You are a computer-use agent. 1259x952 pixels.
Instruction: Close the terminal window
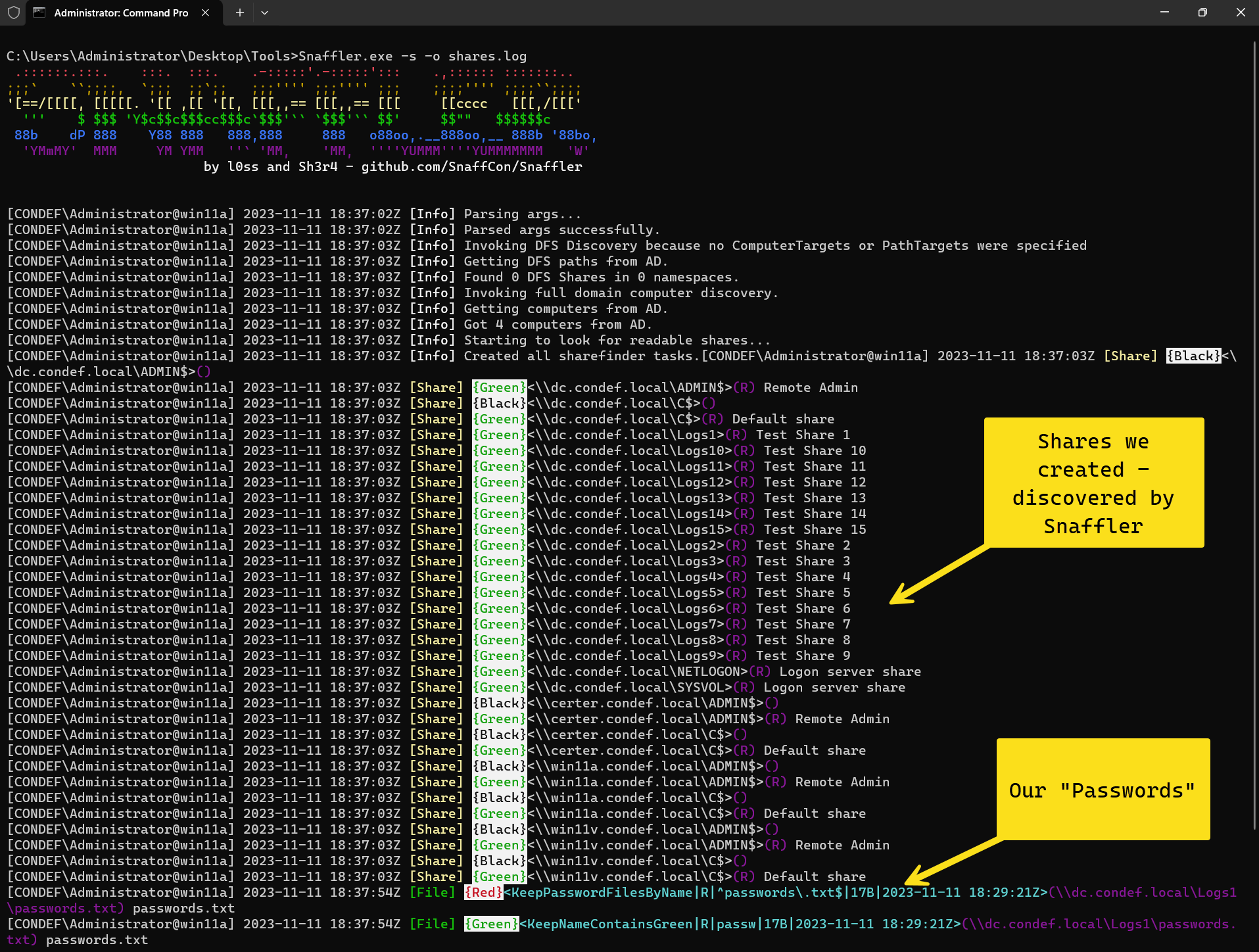coord(1241,12)
